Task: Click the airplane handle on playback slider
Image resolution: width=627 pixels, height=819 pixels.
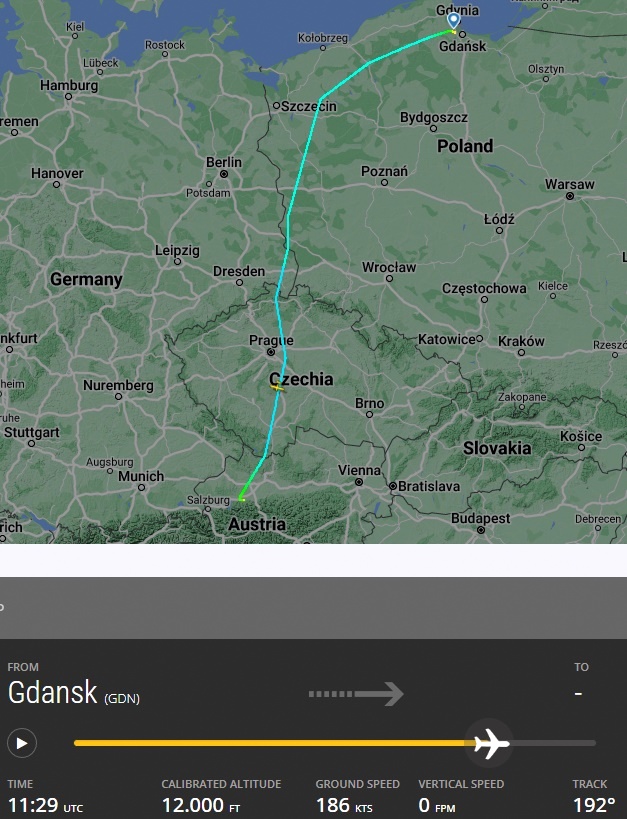Action: 490,743
